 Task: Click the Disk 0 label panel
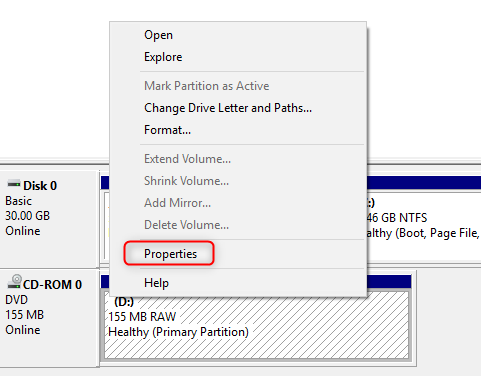coord(49,218)
